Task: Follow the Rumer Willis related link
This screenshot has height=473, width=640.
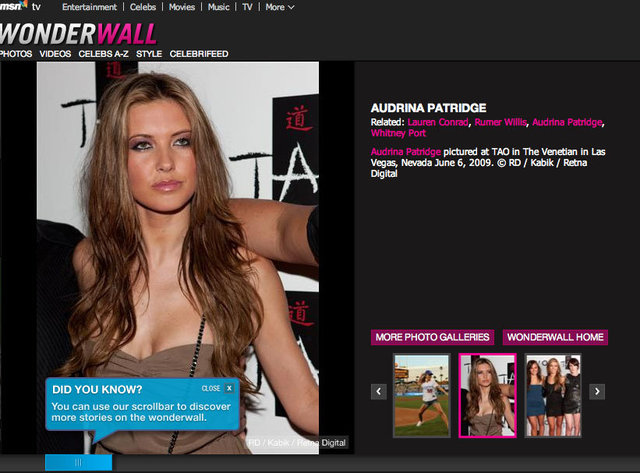Action: (x=500, y=122)
